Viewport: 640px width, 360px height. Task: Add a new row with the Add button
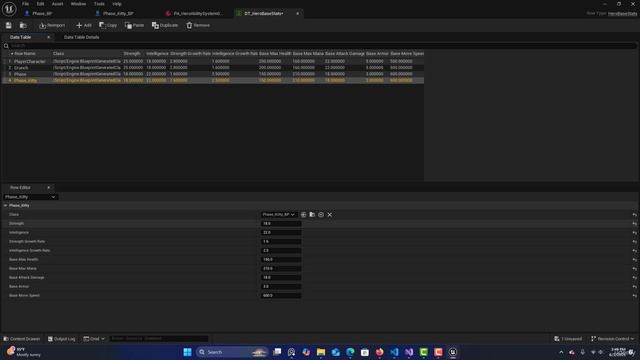coord(84,25)
